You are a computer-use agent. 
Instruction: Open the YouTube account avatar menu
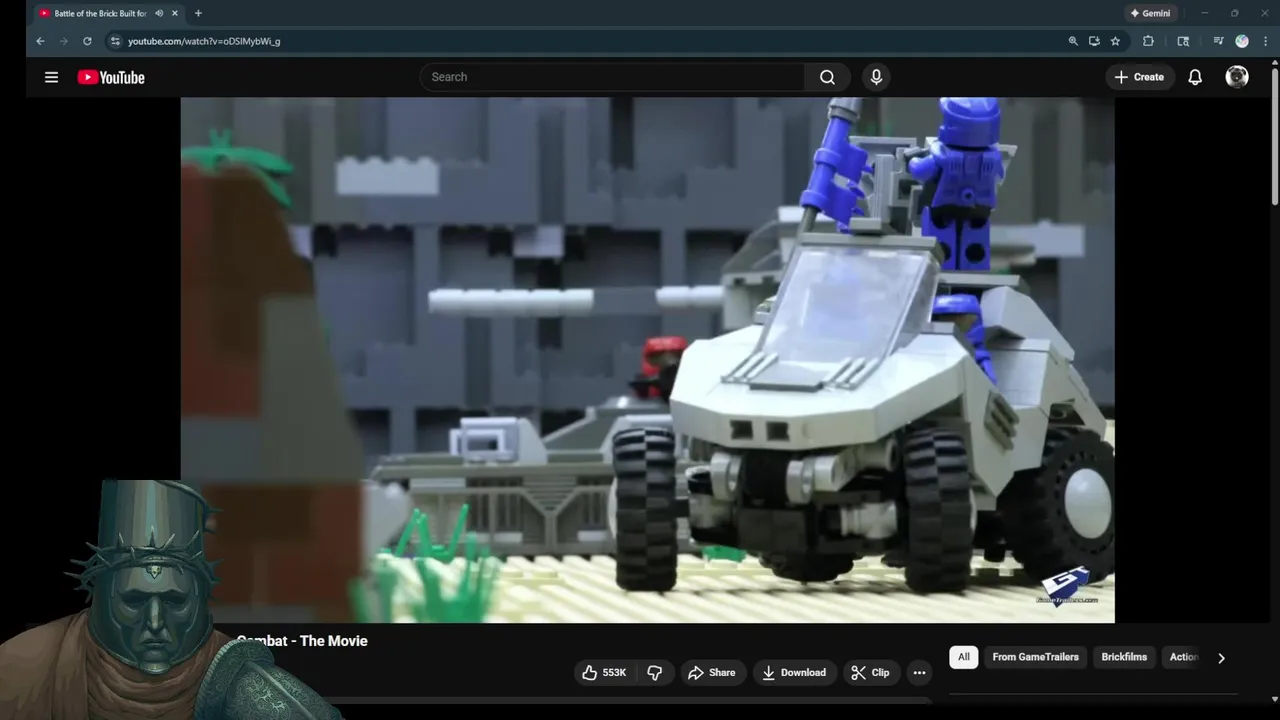(1237, 77)
